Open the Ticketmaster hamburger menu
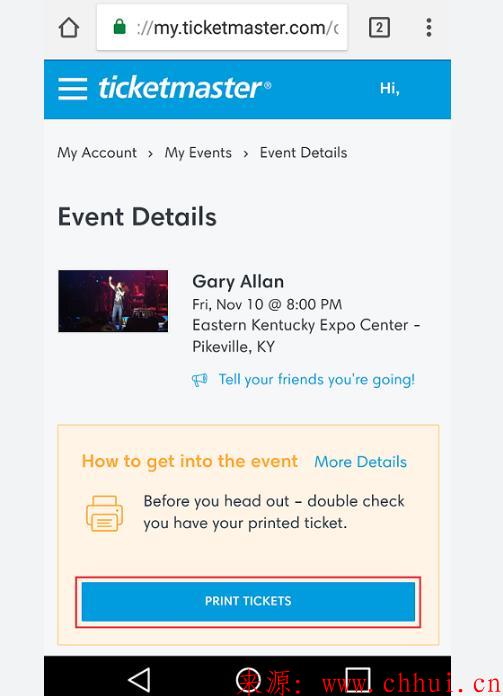This screenshot has width=503, height=696. click(72, 89)
